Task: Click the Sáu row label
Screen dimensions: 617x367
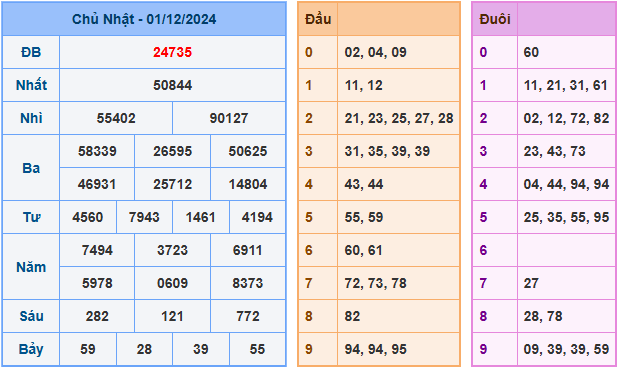Action: pos(31,316)
